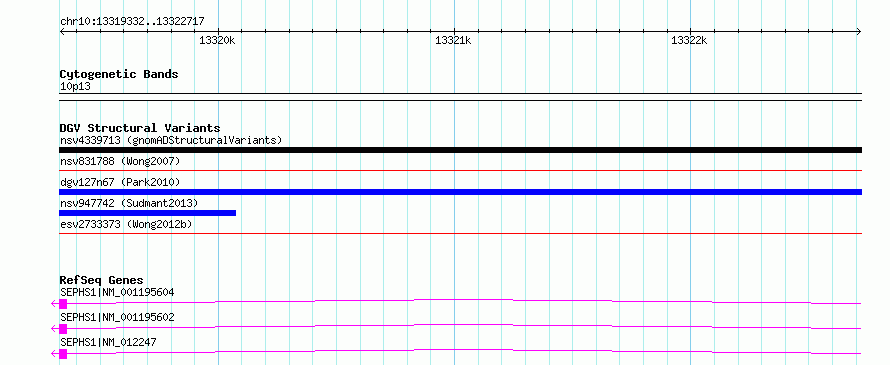Open the RefSeq Genes track heading
This screenshot has width=890, height=365.
[102, 280]
